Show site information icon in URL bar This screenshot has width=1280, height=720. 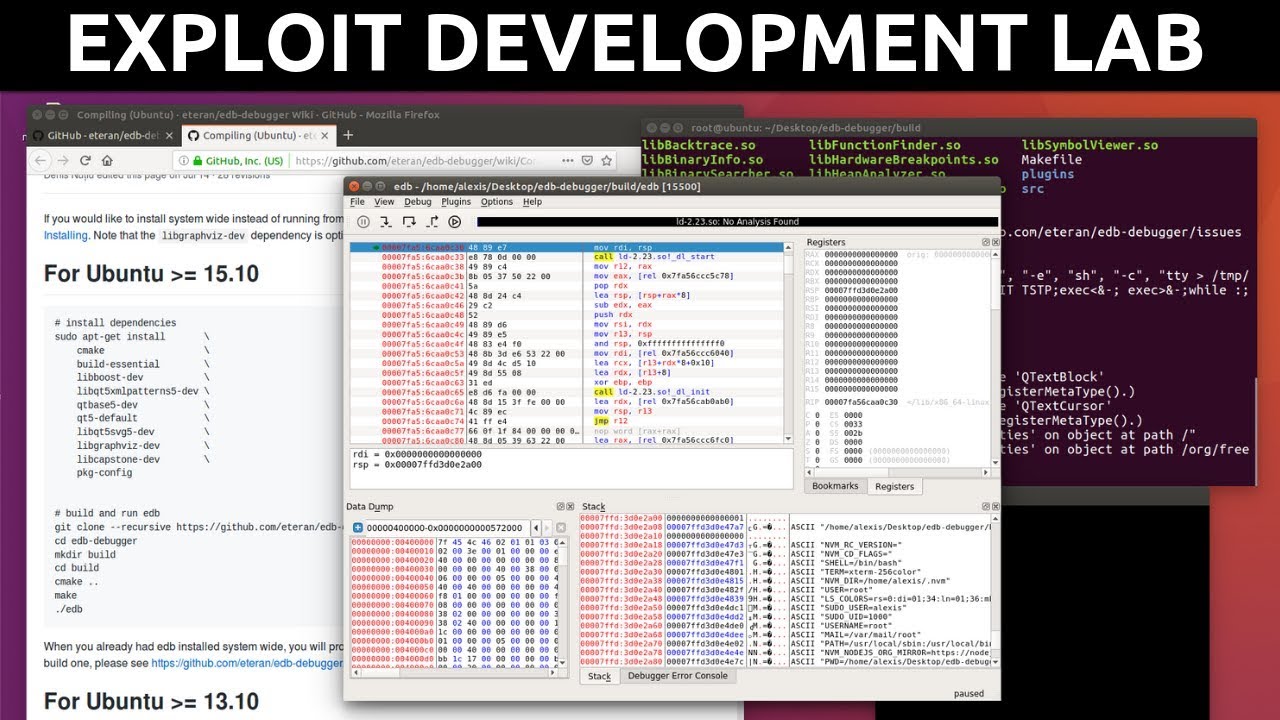pos(184,160)
